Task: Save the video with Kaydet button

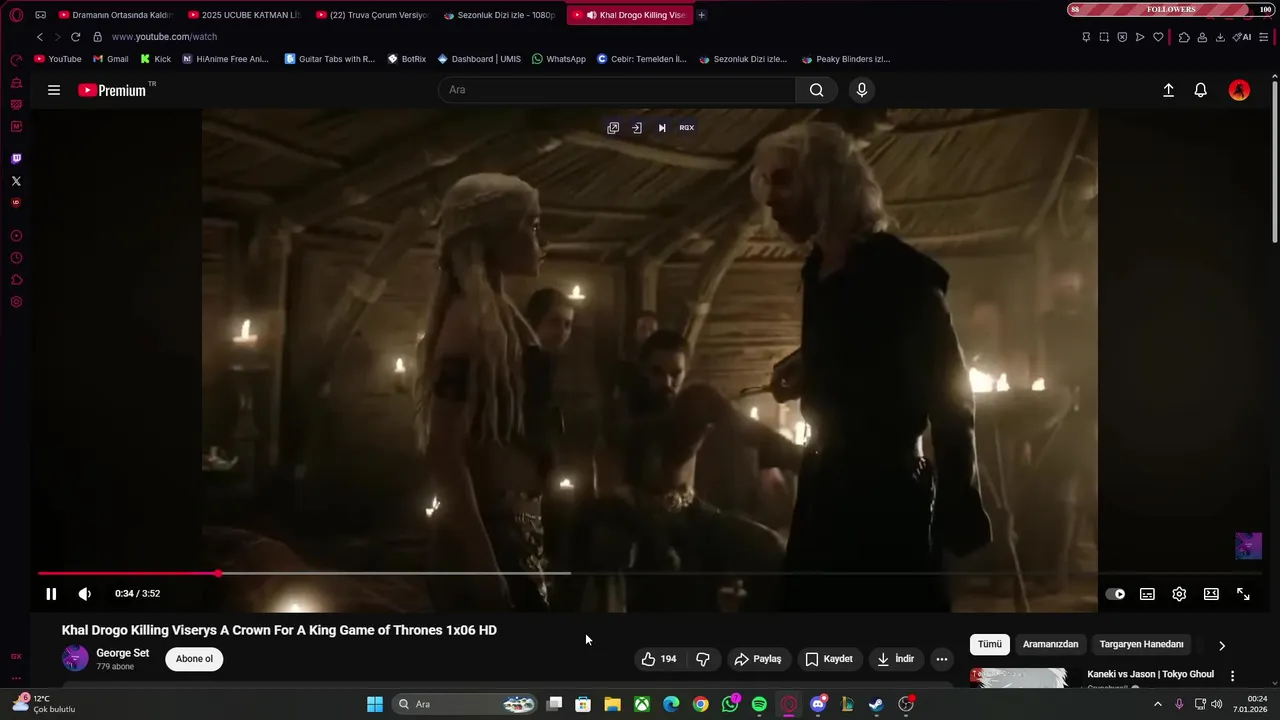Action: click(829, 659)
